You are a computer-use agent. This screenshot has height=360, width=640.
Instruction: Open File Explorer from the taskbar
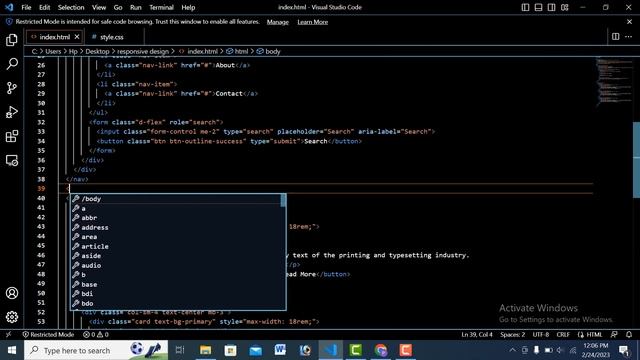[205, 350]
